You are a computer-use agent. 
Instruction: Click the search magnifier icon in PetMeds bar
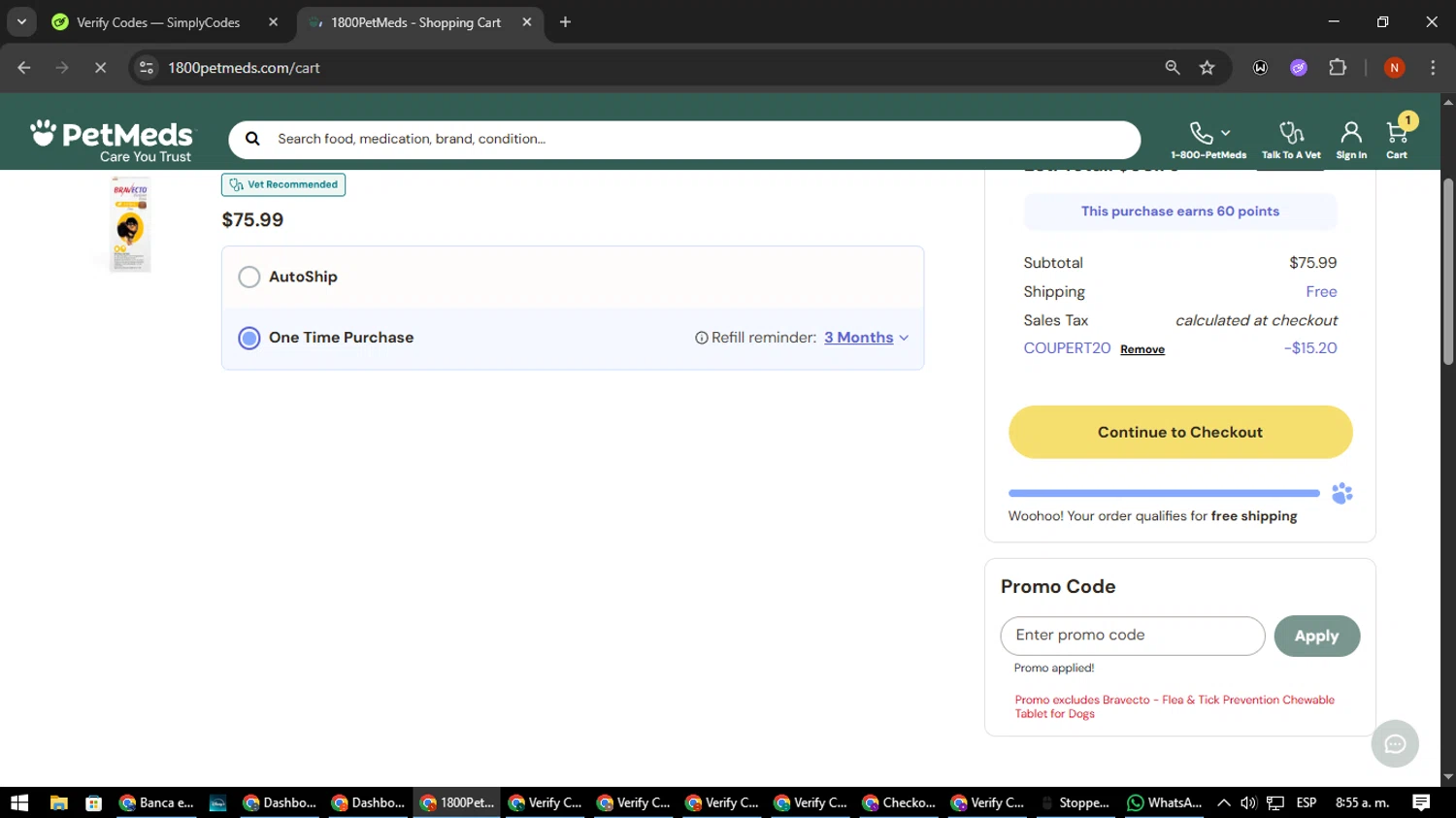252,139
